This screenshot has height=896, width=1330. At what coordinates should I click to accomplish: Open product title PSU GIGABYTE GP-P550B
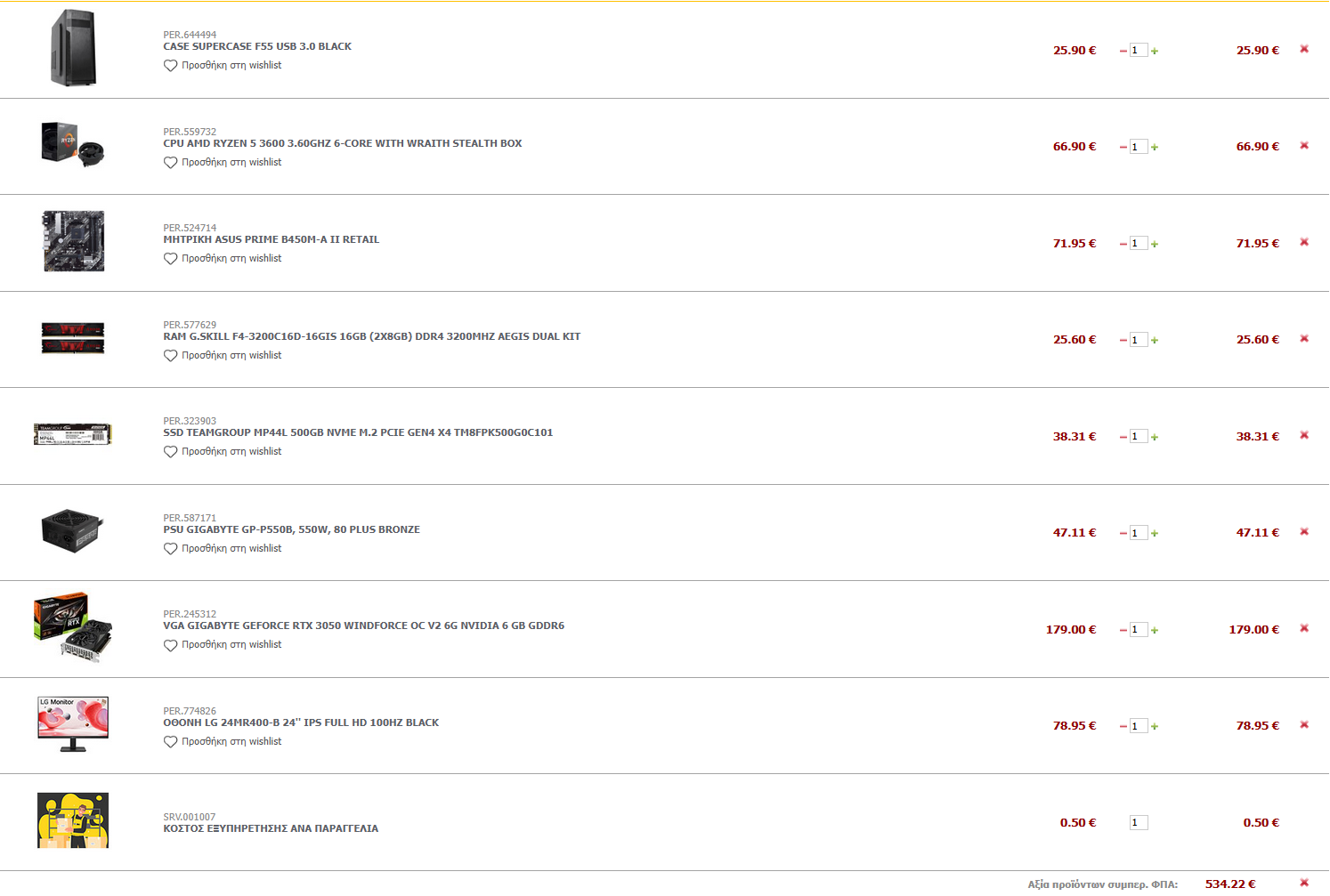click(x=292, y=529)
